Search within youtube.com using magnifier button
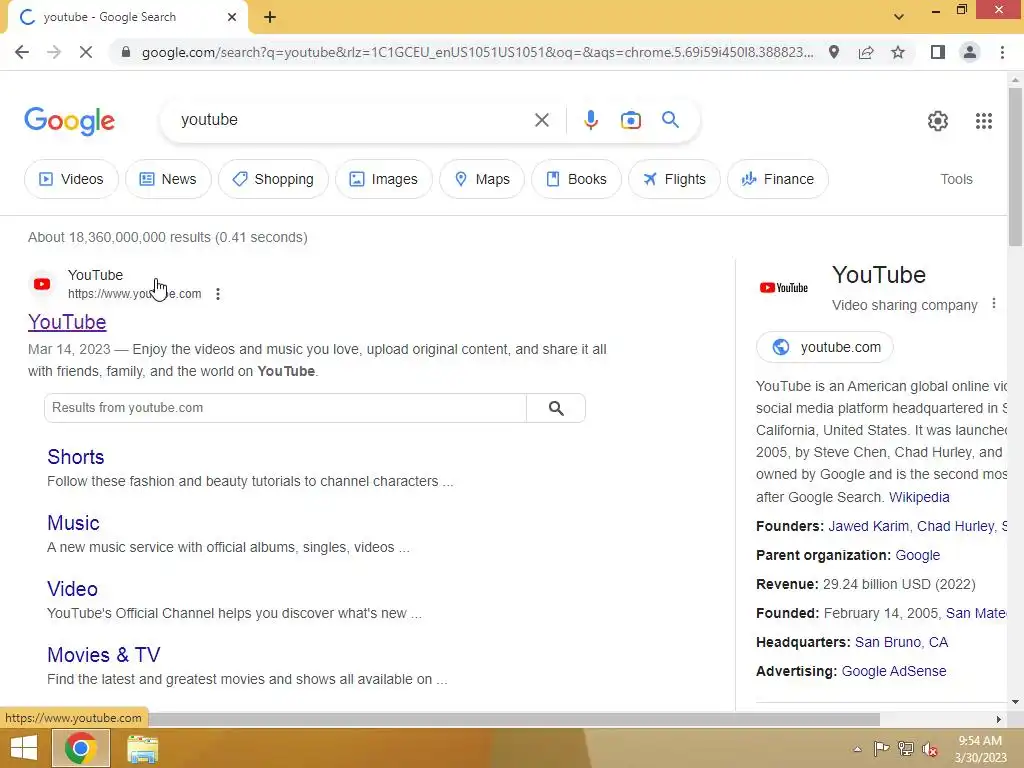Image resolution: width=1024 pixels, height=768 pixels. coord(556,408)
